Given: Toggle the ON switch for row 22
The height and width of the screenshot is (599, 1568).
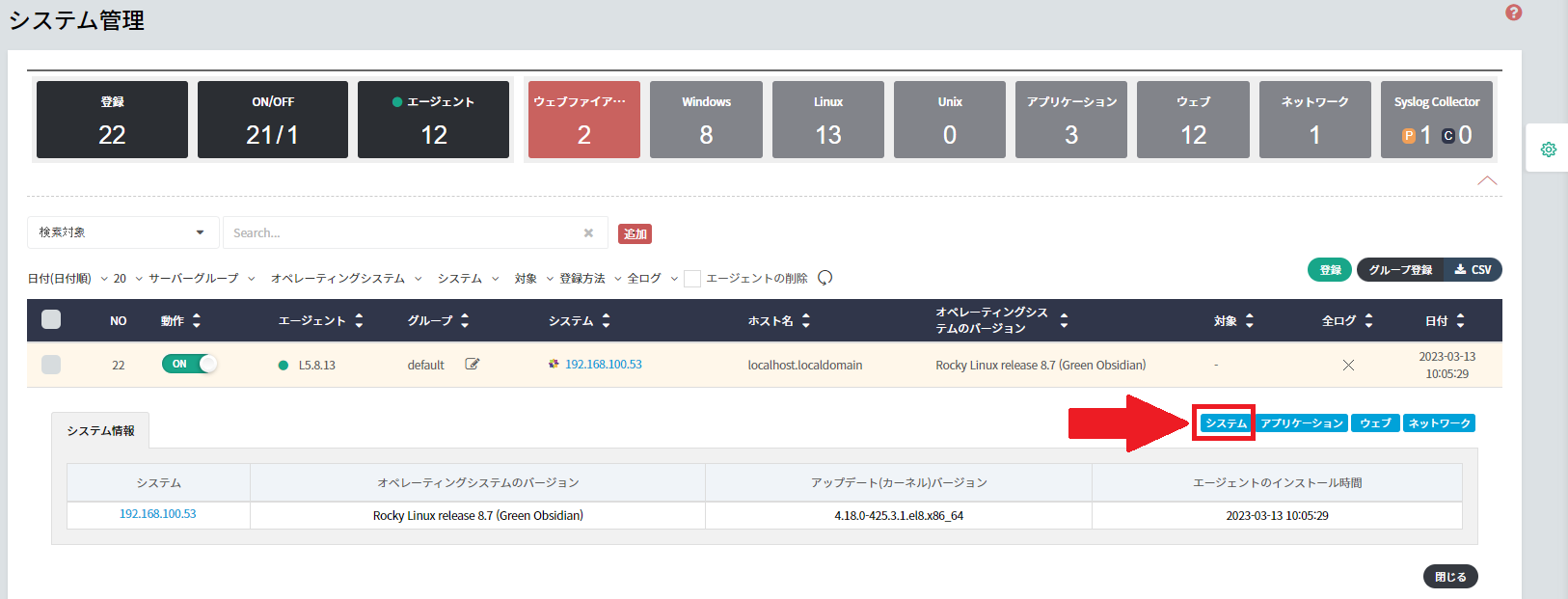Looking at the screenshot, I should coord(190,365).
